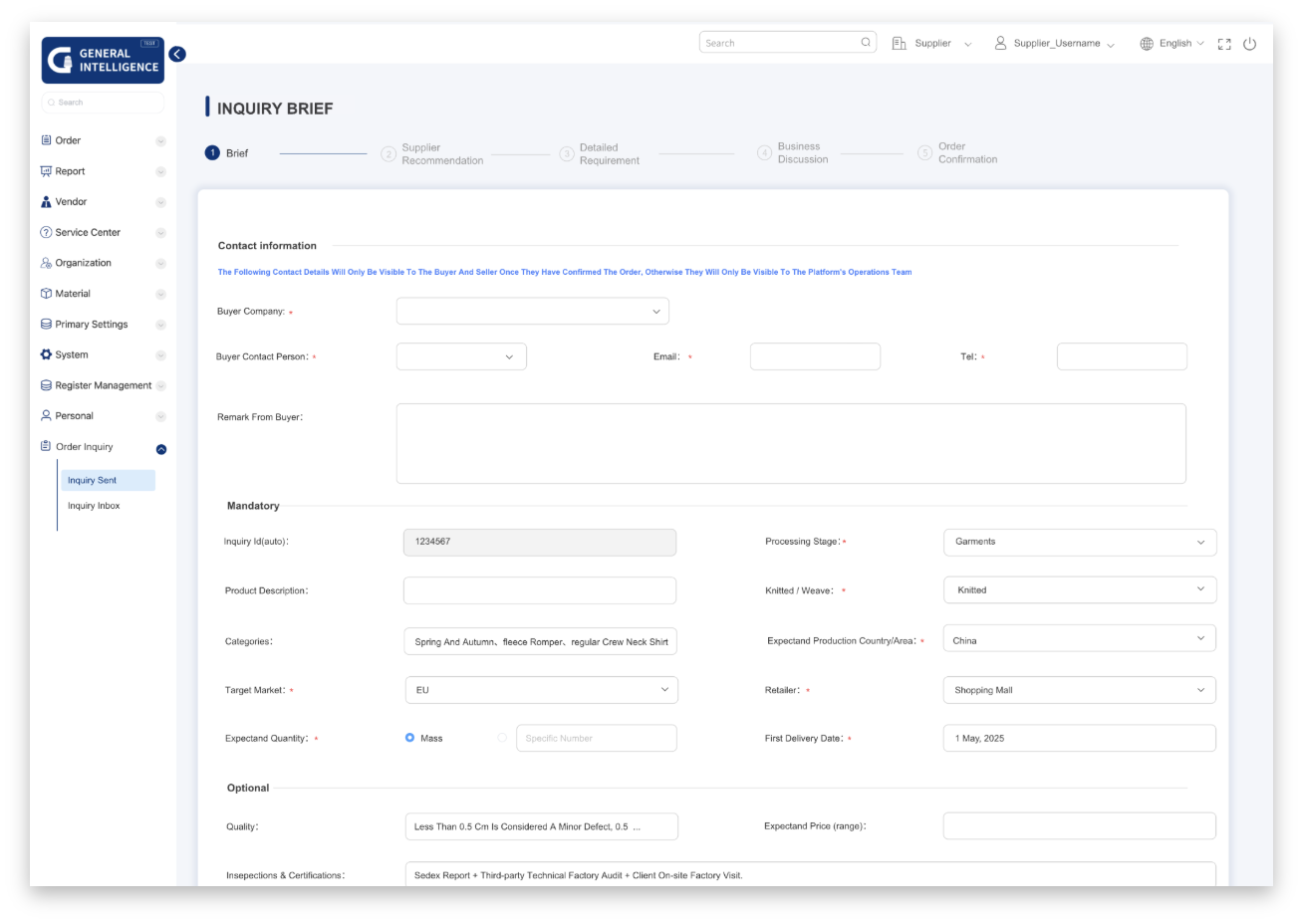Image resolution: width=1303 pixels, height=924 pixels.
Task: Click the Vendor icon in sidebar
Action: (x=46, y=201)
